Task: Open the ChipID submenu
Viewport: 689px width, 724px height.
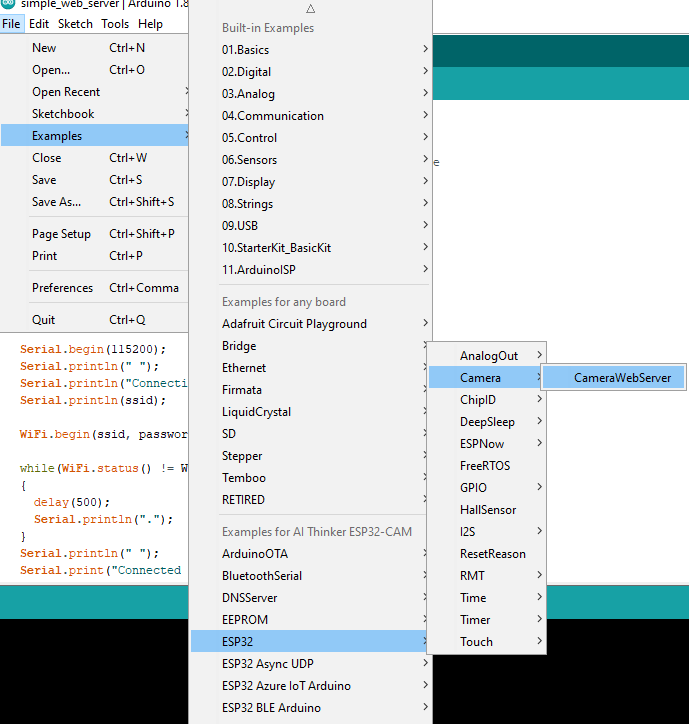Action: pos(487,399)
